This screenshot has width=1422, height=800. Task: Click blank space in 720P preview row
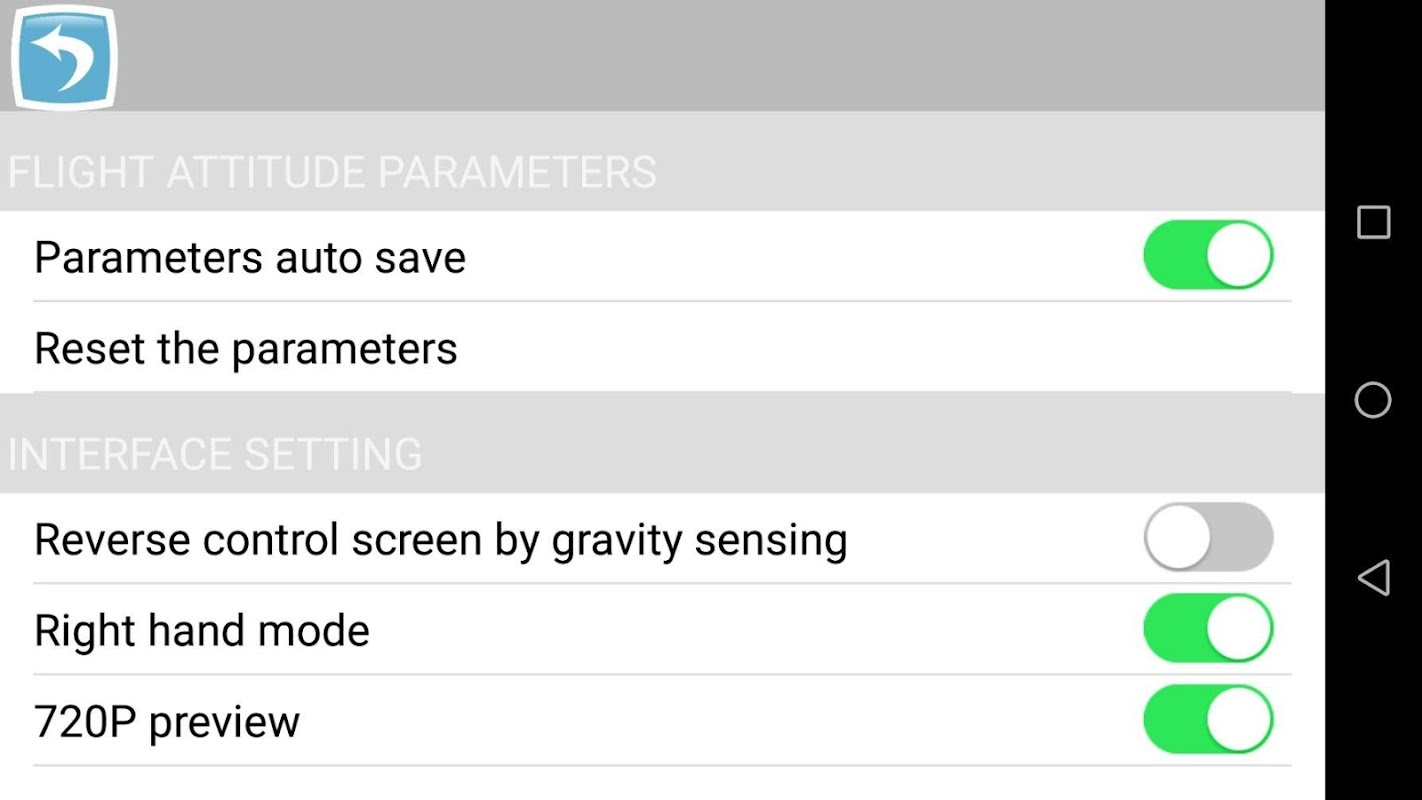point(700,721)
